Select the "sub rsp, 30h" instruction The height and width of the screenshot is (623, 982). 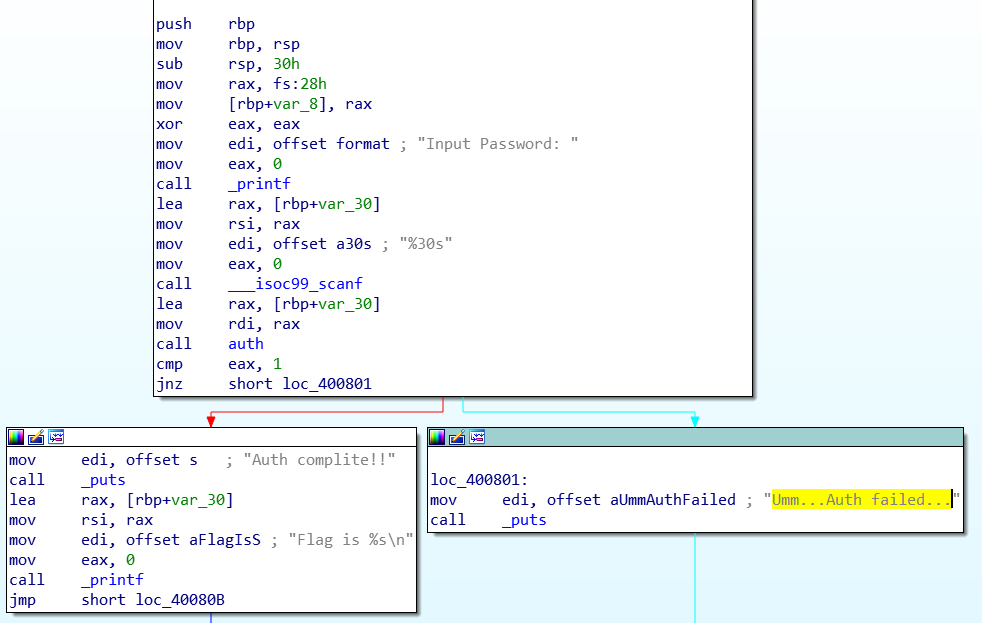click(228, 64)
